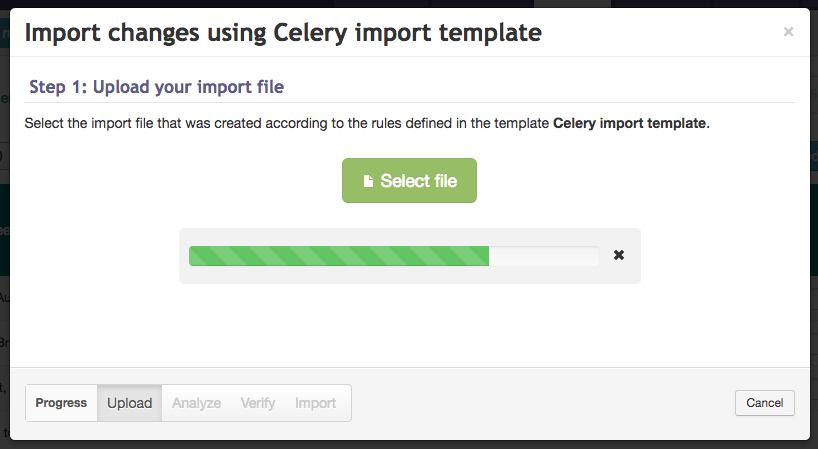The height and width of the screenshot is (449, 818).
Task: Click the Cancel button
Action: pyautogui.click(x=765, y=403)
